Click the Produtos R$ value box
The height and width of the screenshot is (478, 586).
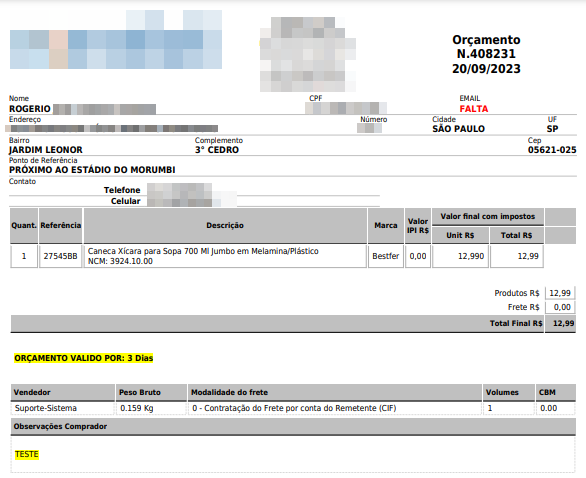(x=559, y=293)
